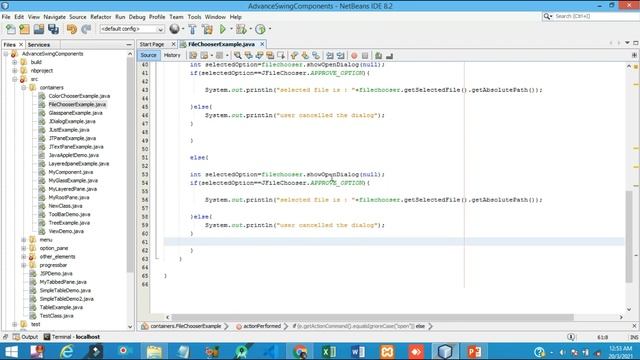Open the Refactor menu
Viewport: 640px width, 360px height.
pyautogui.click(x=100, y=17)
